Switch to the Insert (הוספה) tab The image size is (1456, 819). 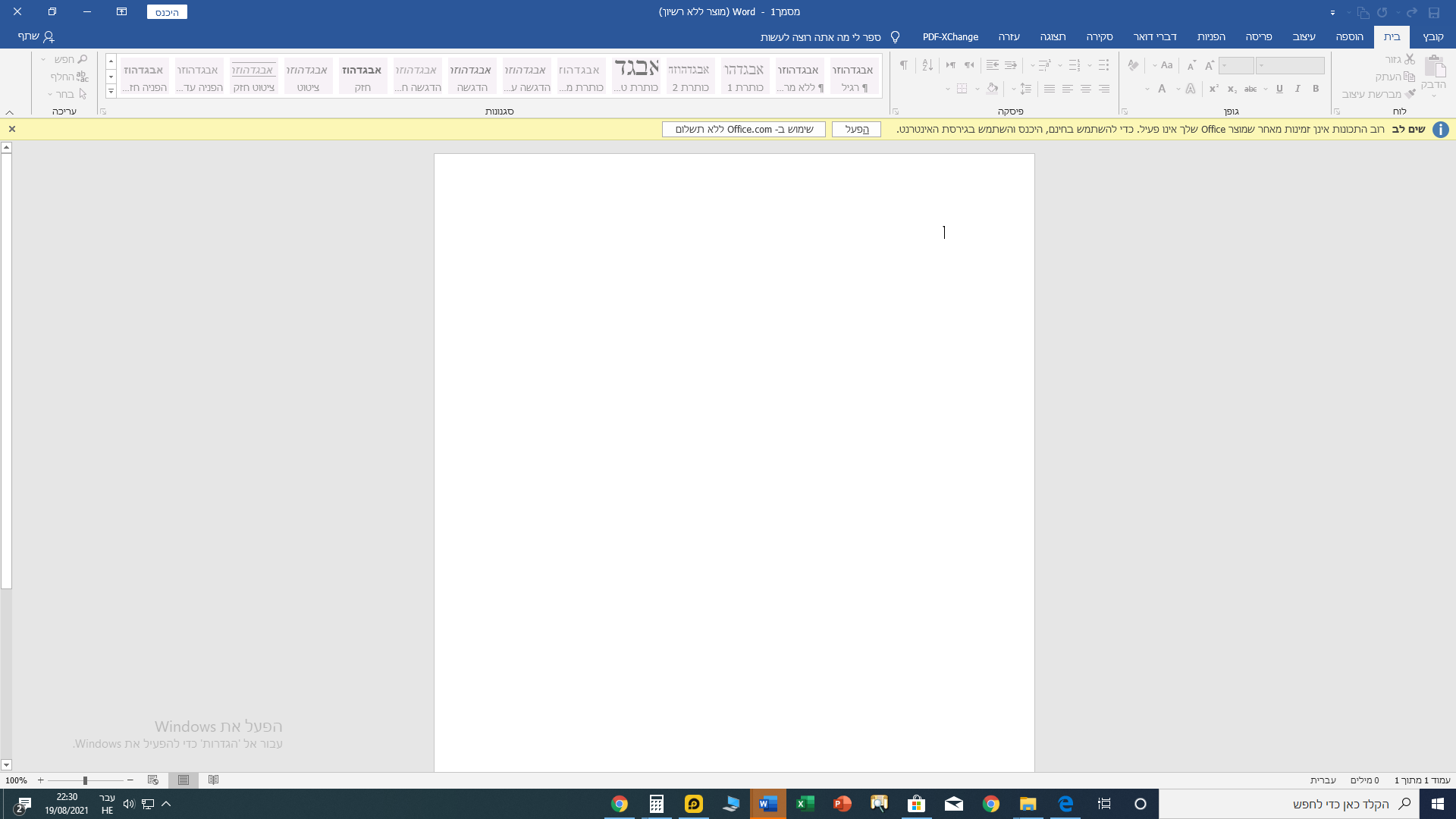click(1349, 36)
